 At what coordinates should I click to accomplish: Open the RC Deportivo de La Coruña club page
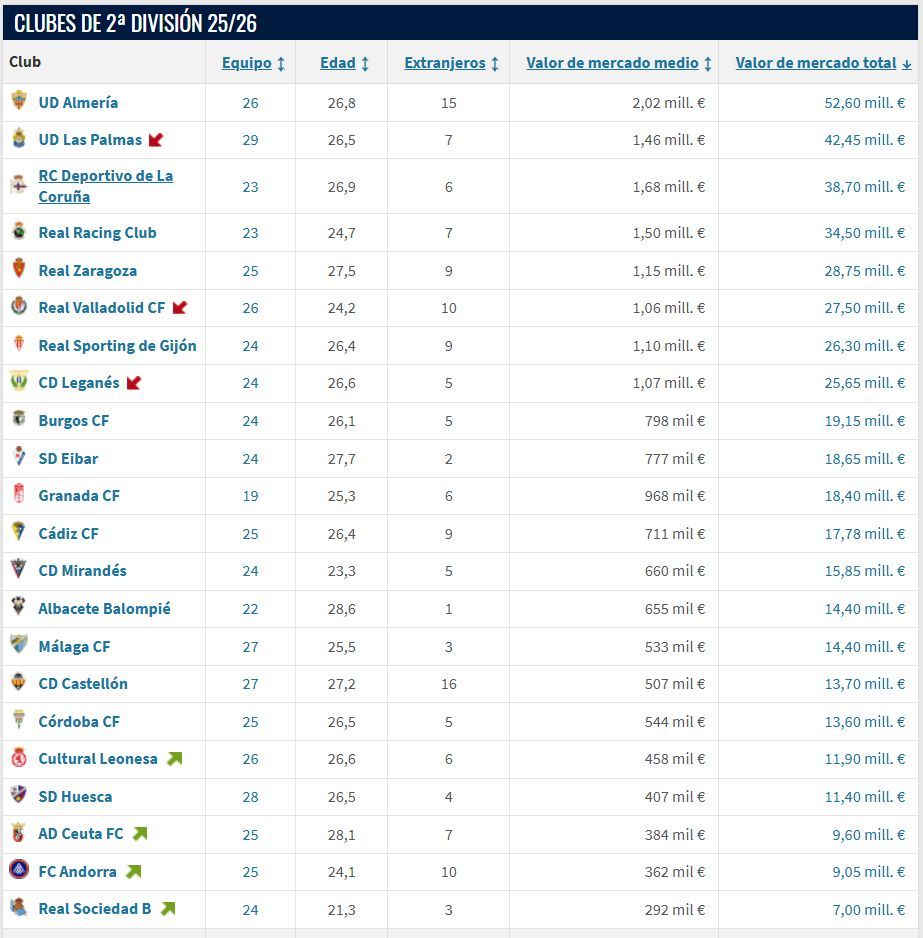(x=105, y=184)
